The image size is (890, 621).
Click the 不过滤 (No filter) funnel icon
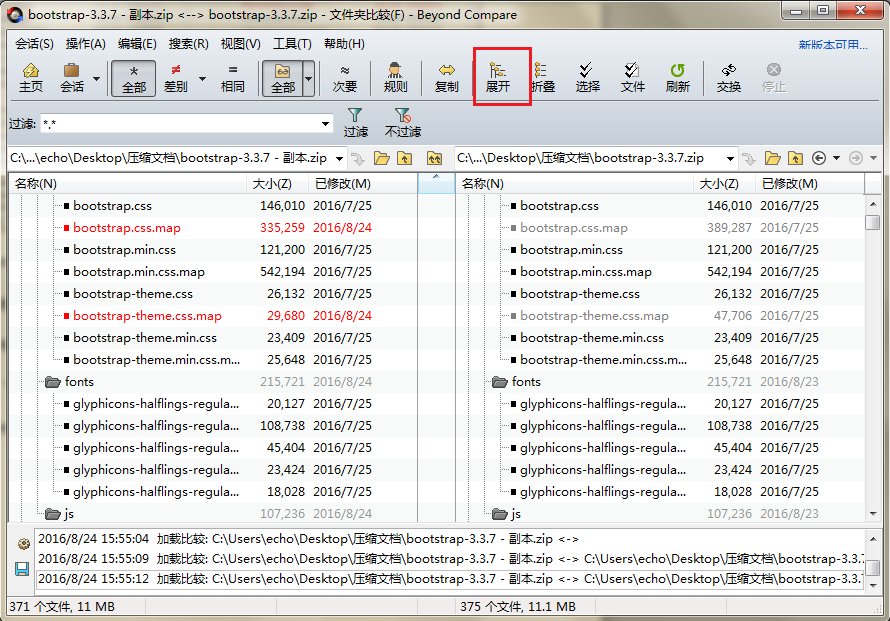coord(402,123)
